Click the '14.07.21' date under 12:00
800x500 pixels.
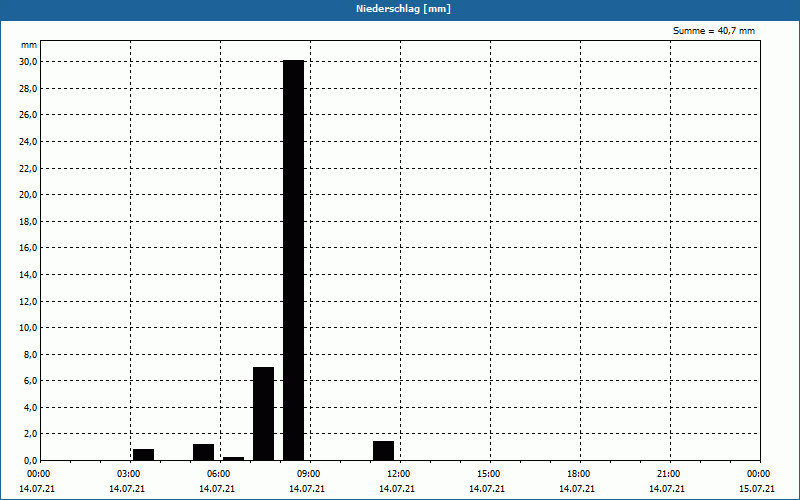(396, 489)
